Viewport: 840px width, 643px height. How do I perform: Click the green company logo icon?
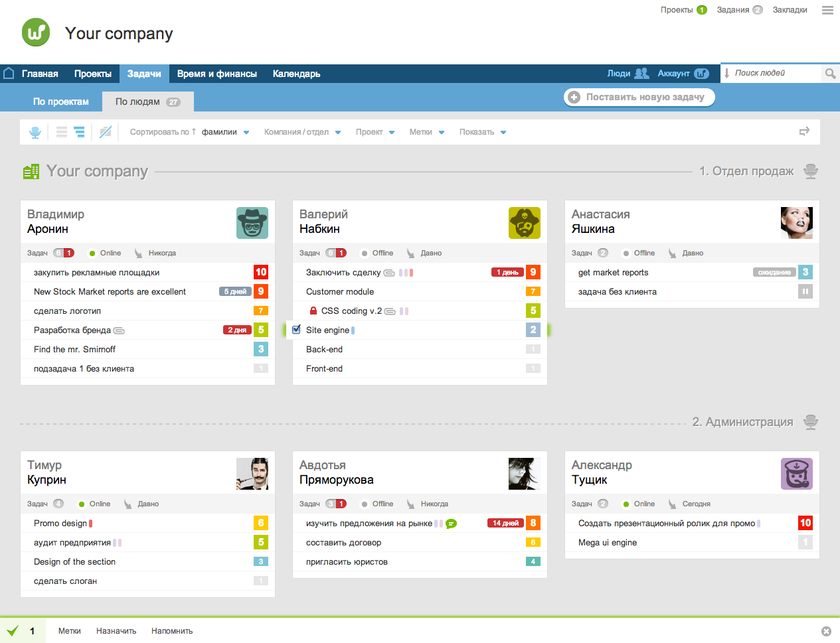(x=36, y=32)
